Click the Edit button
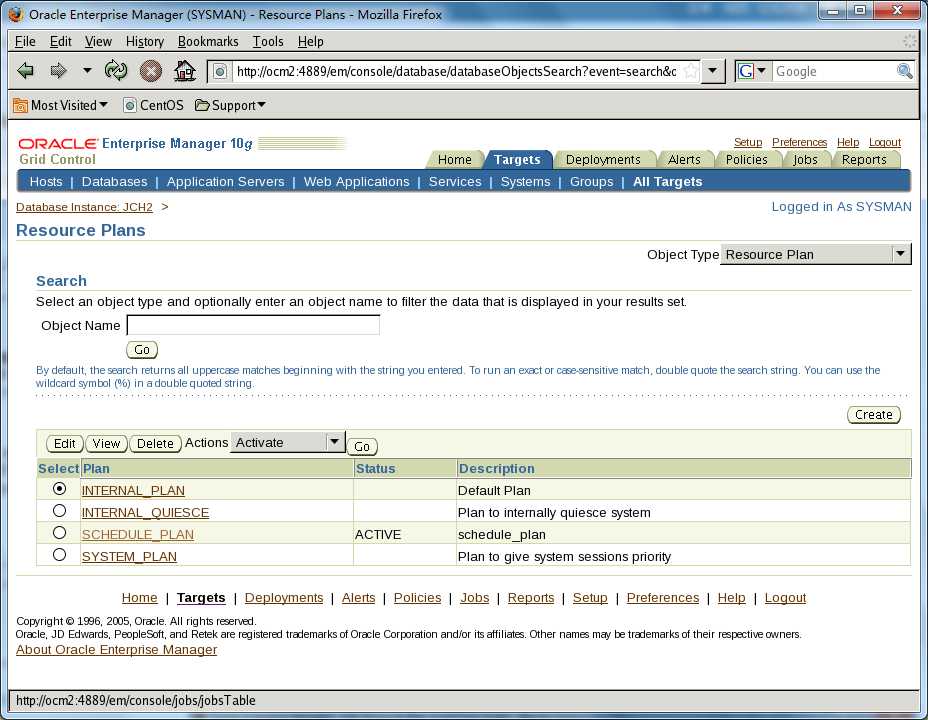Image resolution: width=928 pixels, height=720 pixels. 65,444
